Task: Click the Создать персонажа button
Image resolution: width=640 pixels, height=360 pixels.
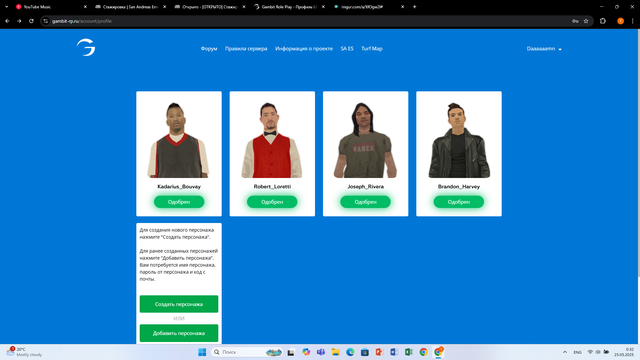Action: pos(179,304)
